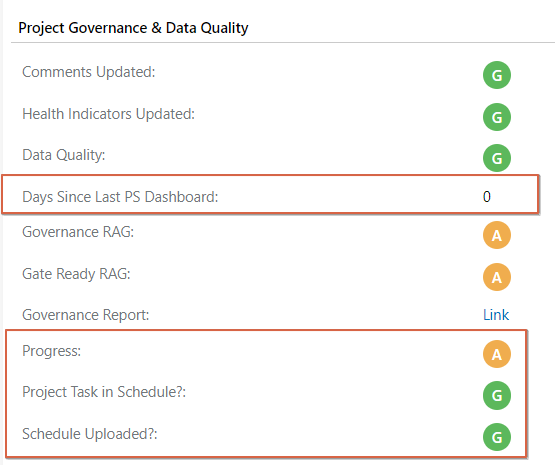555x465 pixels.
Task: Click the Schedule Uploaded? label
Action: (x=90, y=434)
